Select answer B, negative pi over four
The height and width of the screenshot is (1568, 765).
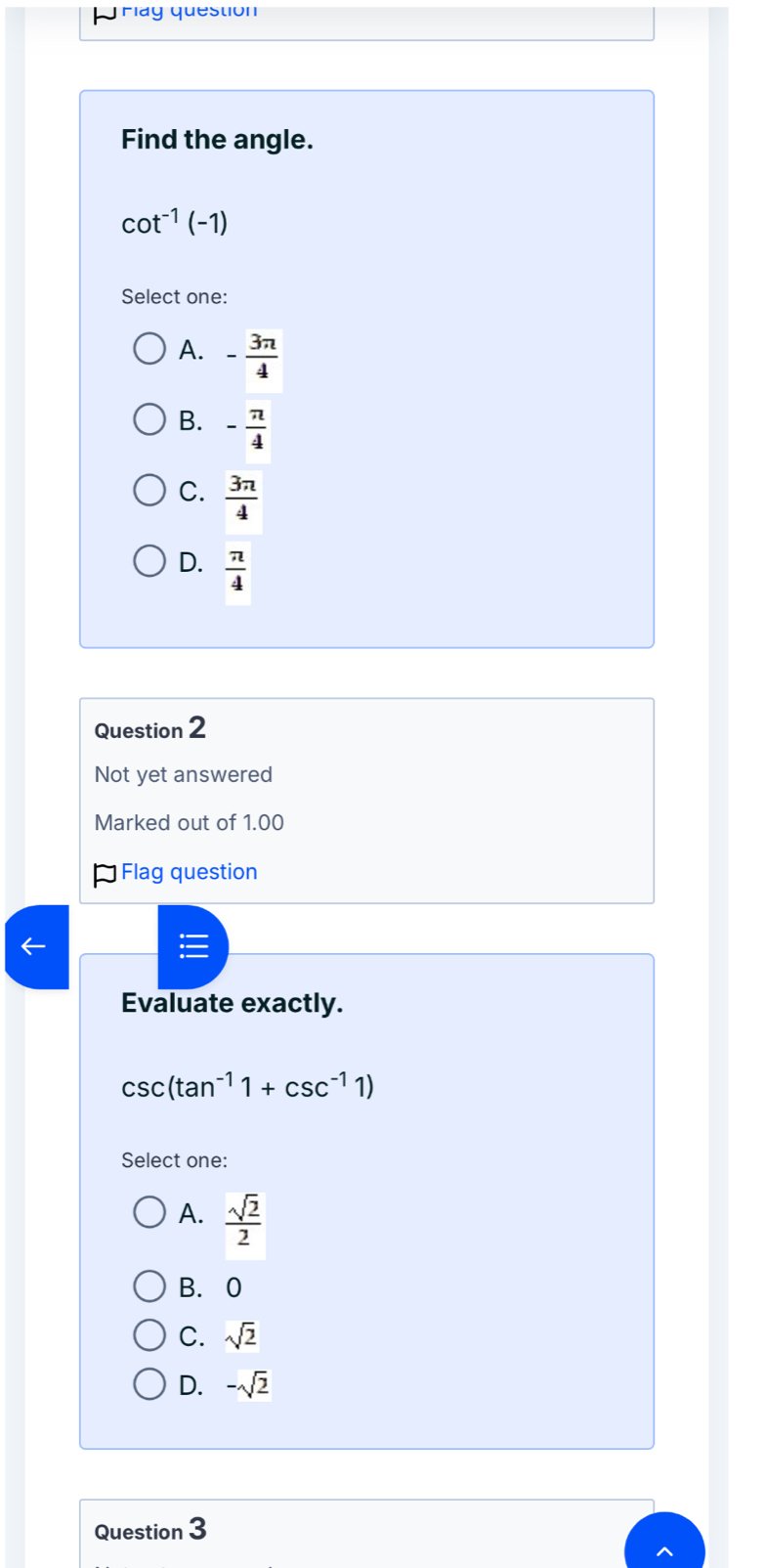[x=149, y=419]
